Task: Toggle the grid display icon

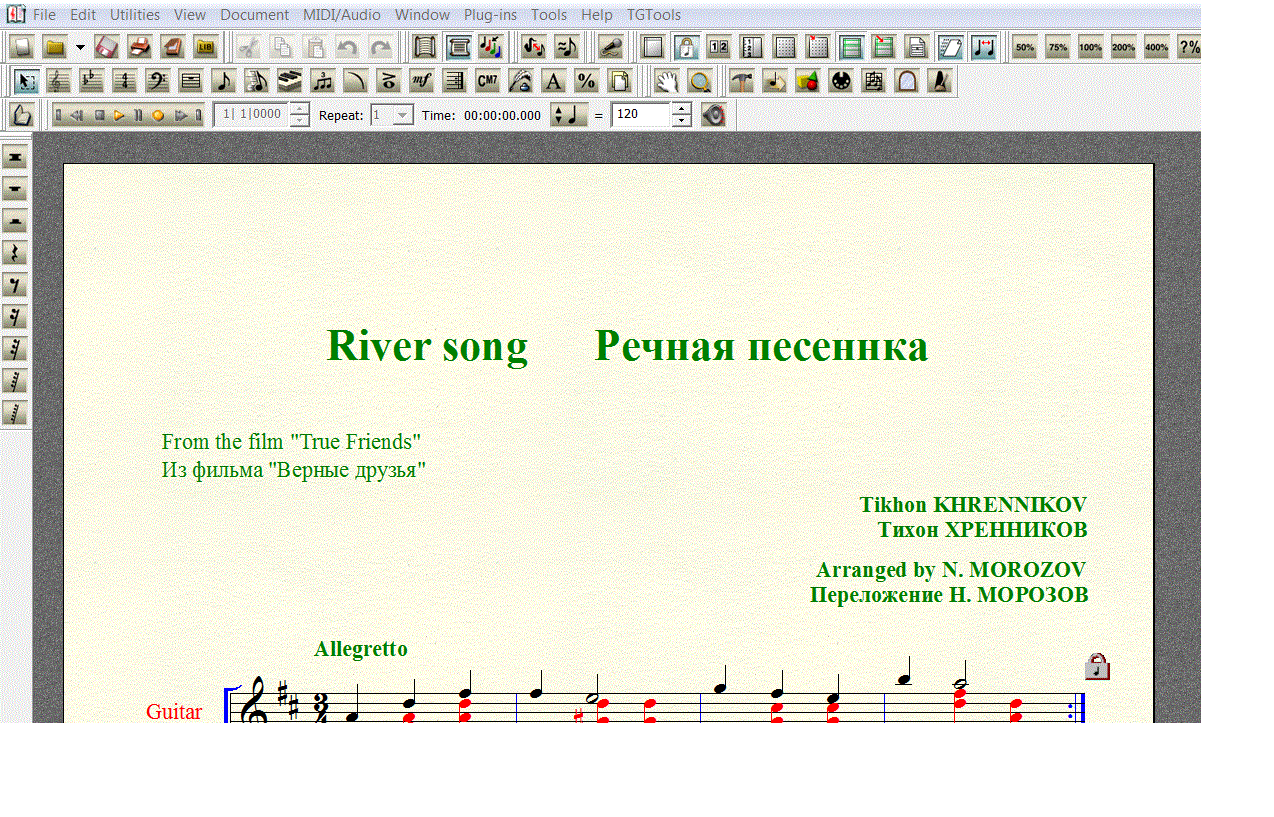Action: click(785, 47)
